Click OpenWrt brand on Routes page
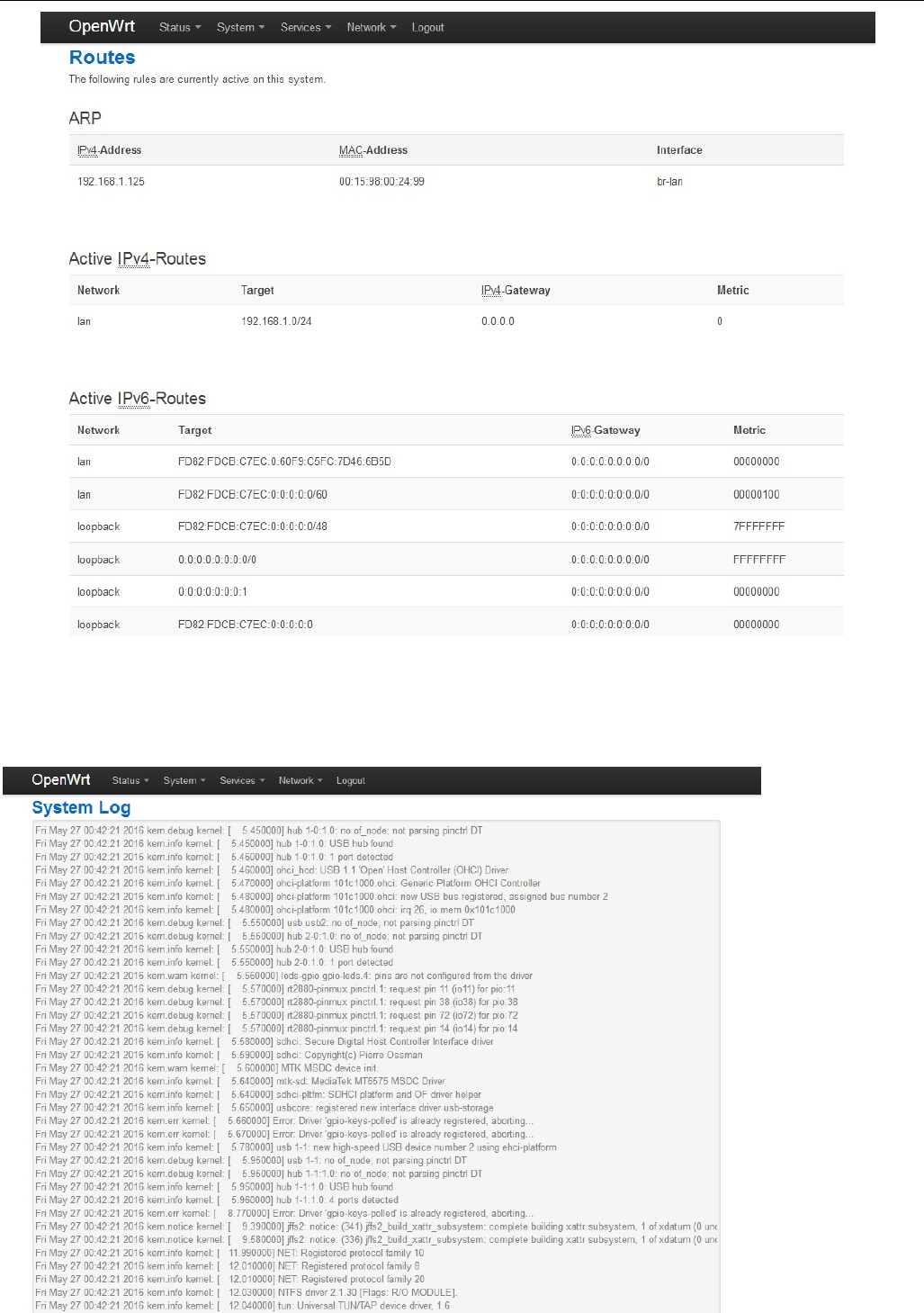 pos(102,26)
